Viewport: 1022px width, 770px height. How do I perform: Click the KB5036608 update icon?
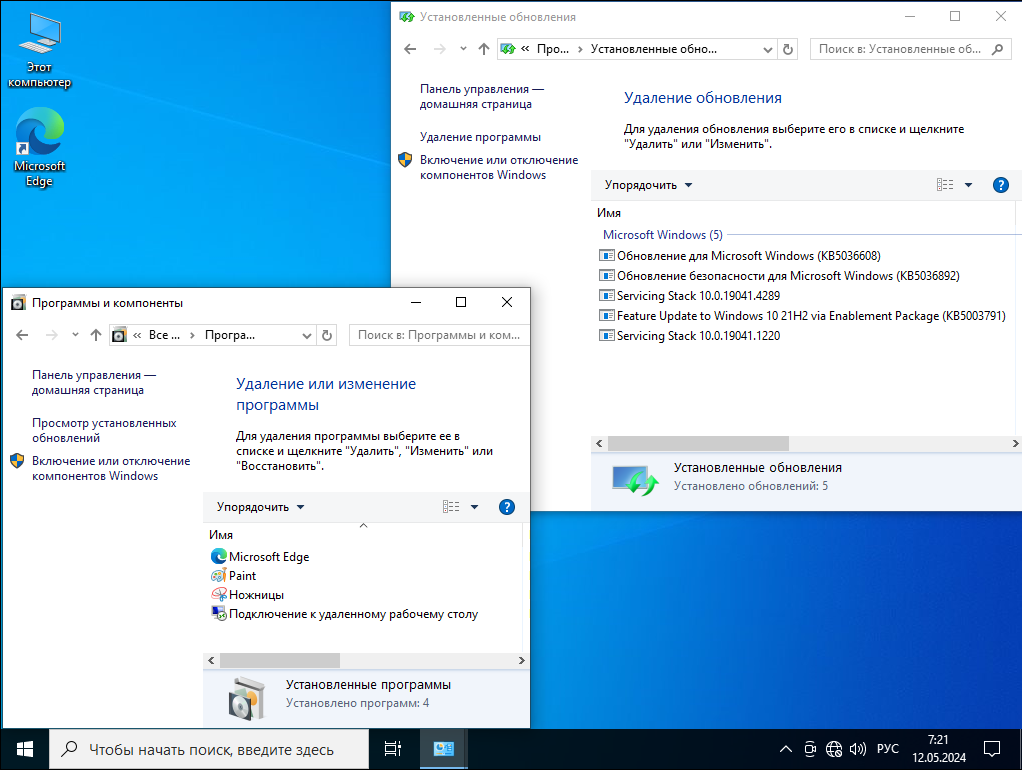[607, 256]
